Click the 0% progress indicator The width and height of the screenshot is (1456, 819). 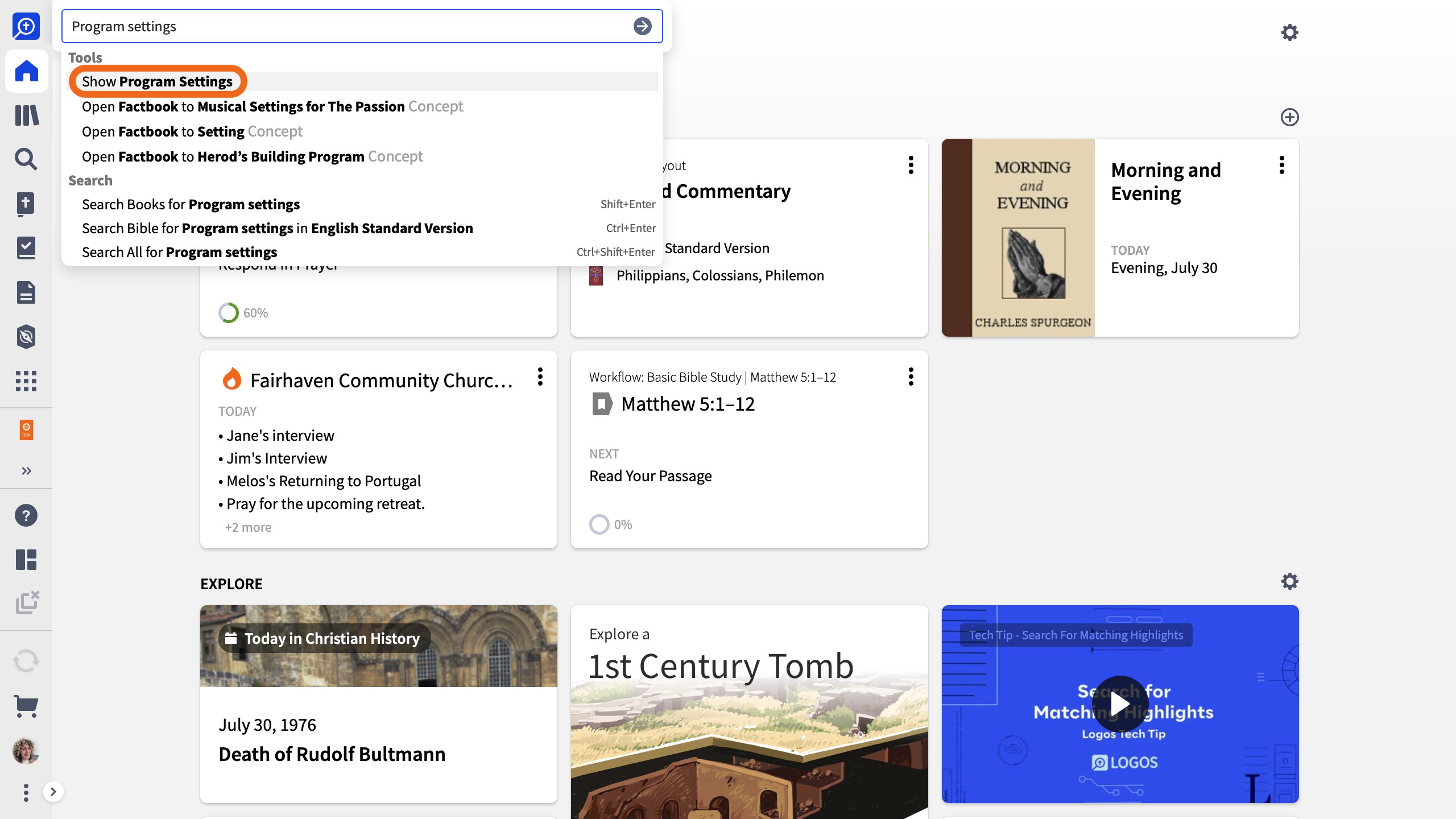(611, 524)
